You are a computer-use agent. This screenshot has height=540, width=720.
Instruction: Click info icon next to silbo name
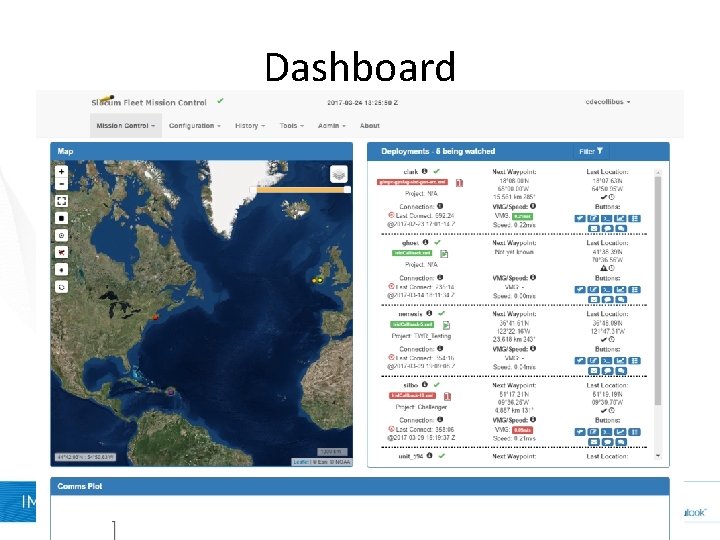[425, 385]
